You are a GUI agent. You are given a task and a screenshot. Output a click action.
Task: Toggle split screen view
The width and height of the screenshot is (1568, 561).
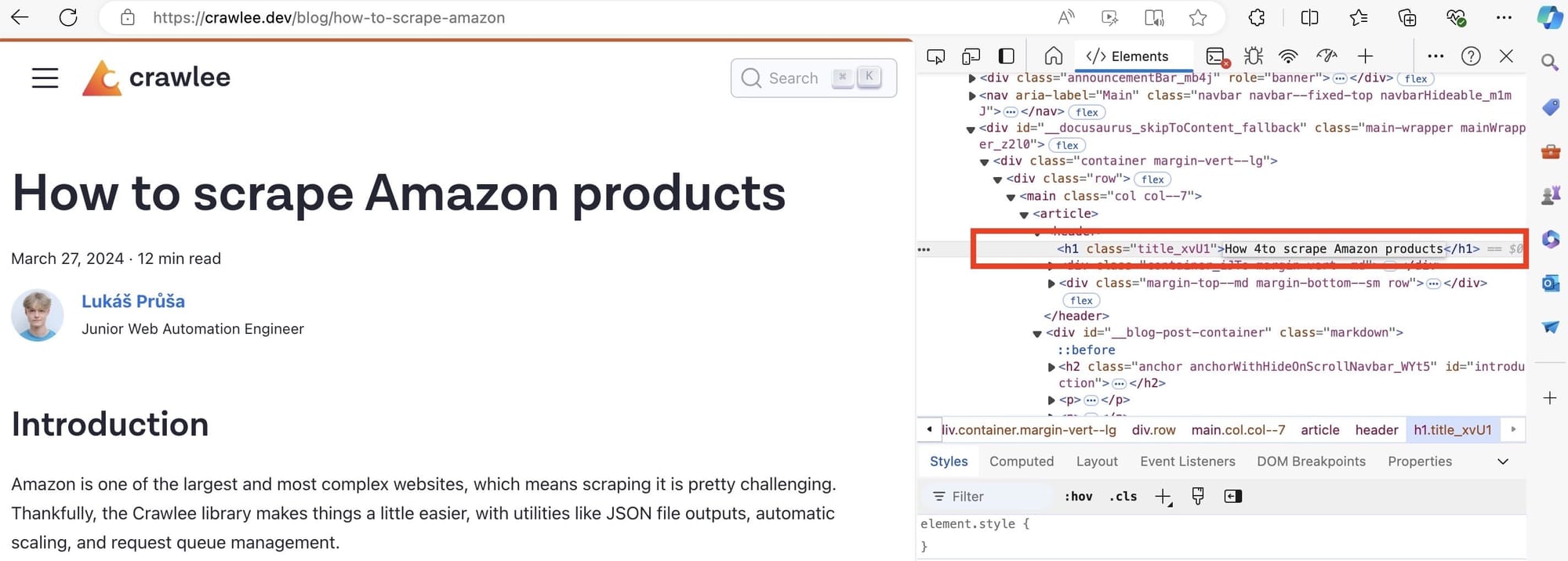pos(1309,17)
